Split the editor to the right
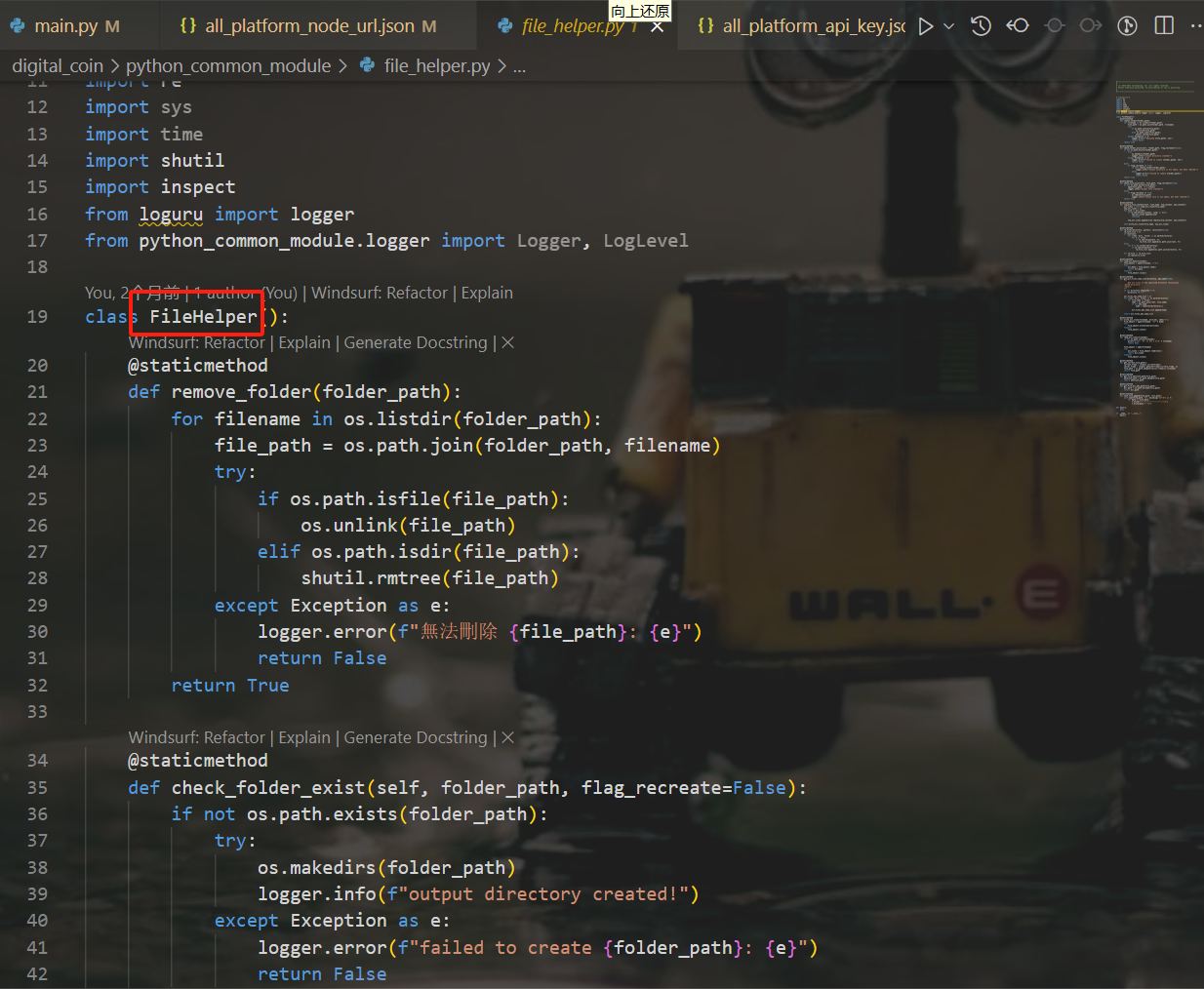 click(1164, 25)
